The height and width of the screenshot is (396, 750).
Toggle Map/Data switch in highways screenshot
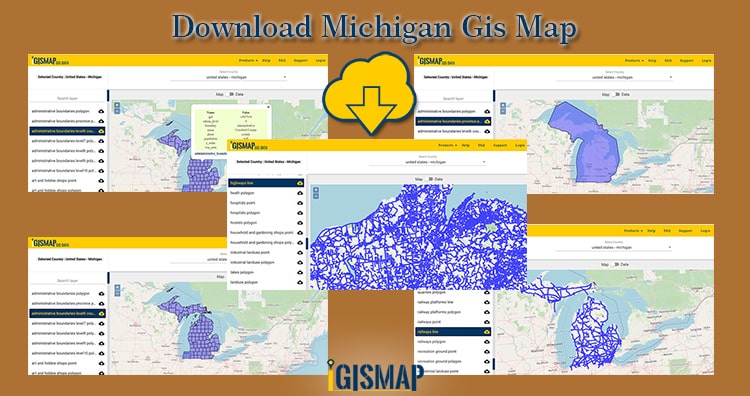pyautogui.click(x=429, y=179)
